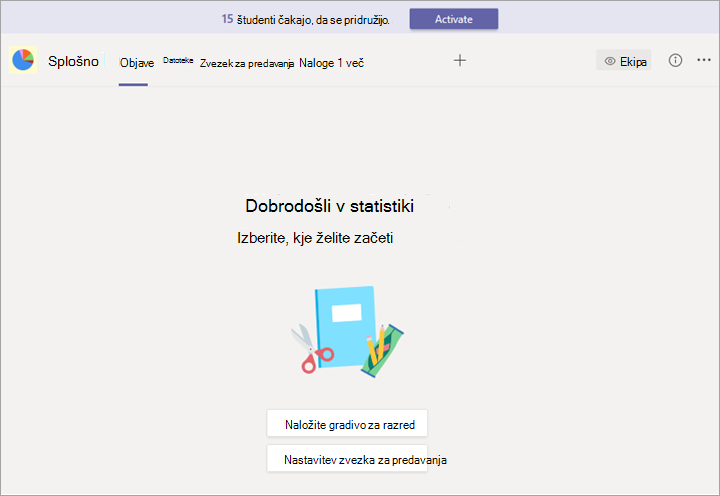
Task: Click the Splošno channel name
Action: [x=73, y=61]
